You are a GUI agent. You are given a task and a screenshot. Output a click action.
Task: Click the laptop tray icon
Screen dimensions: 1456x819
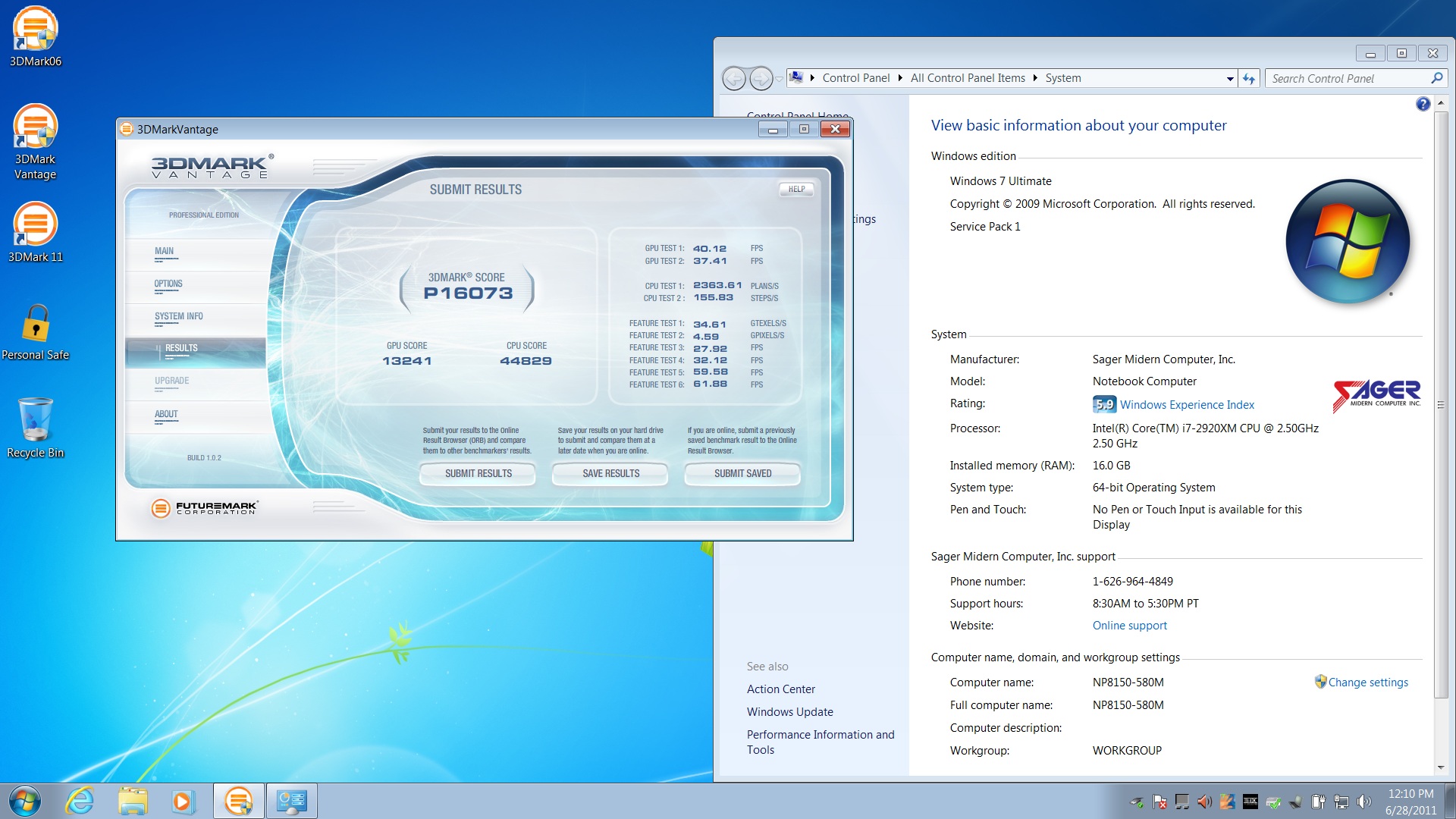(x=1296, y=802)
